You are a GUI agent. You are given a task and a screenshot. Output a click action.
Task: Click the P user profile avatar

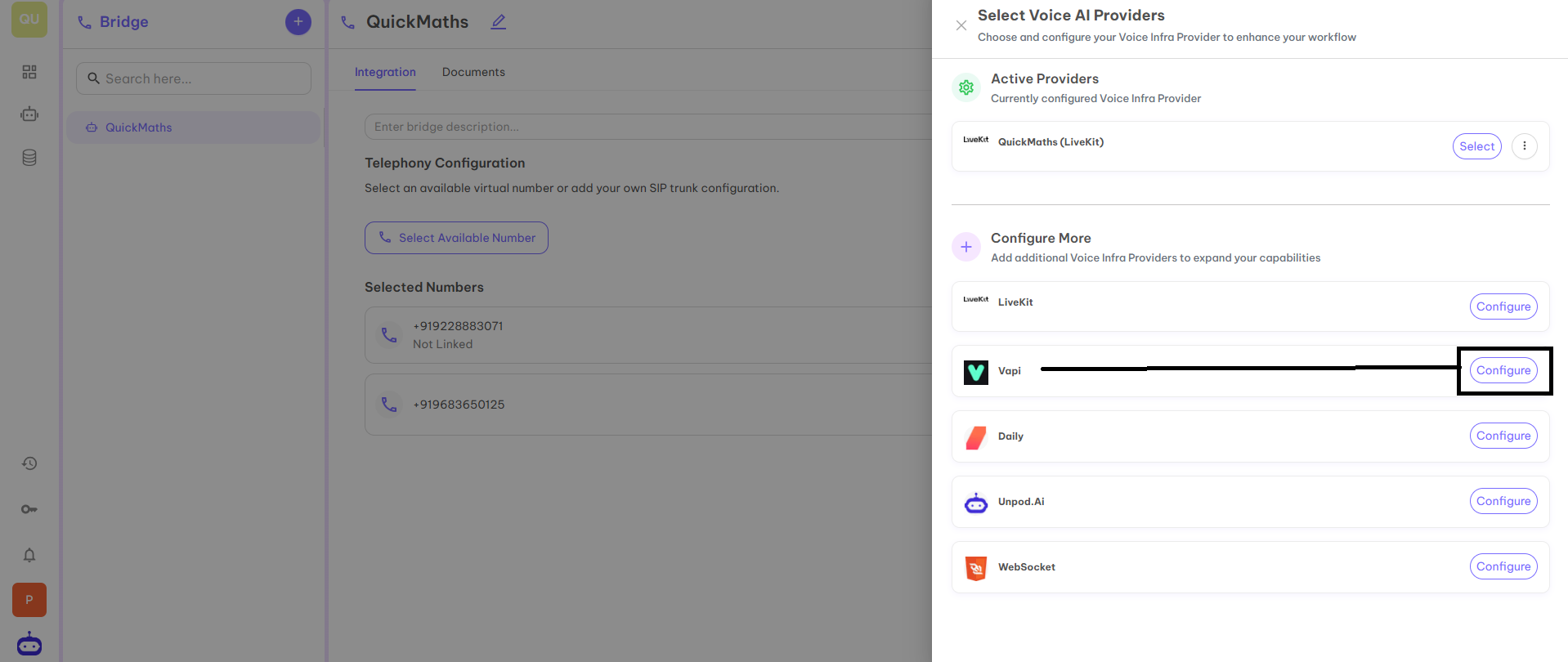point(29,600)
